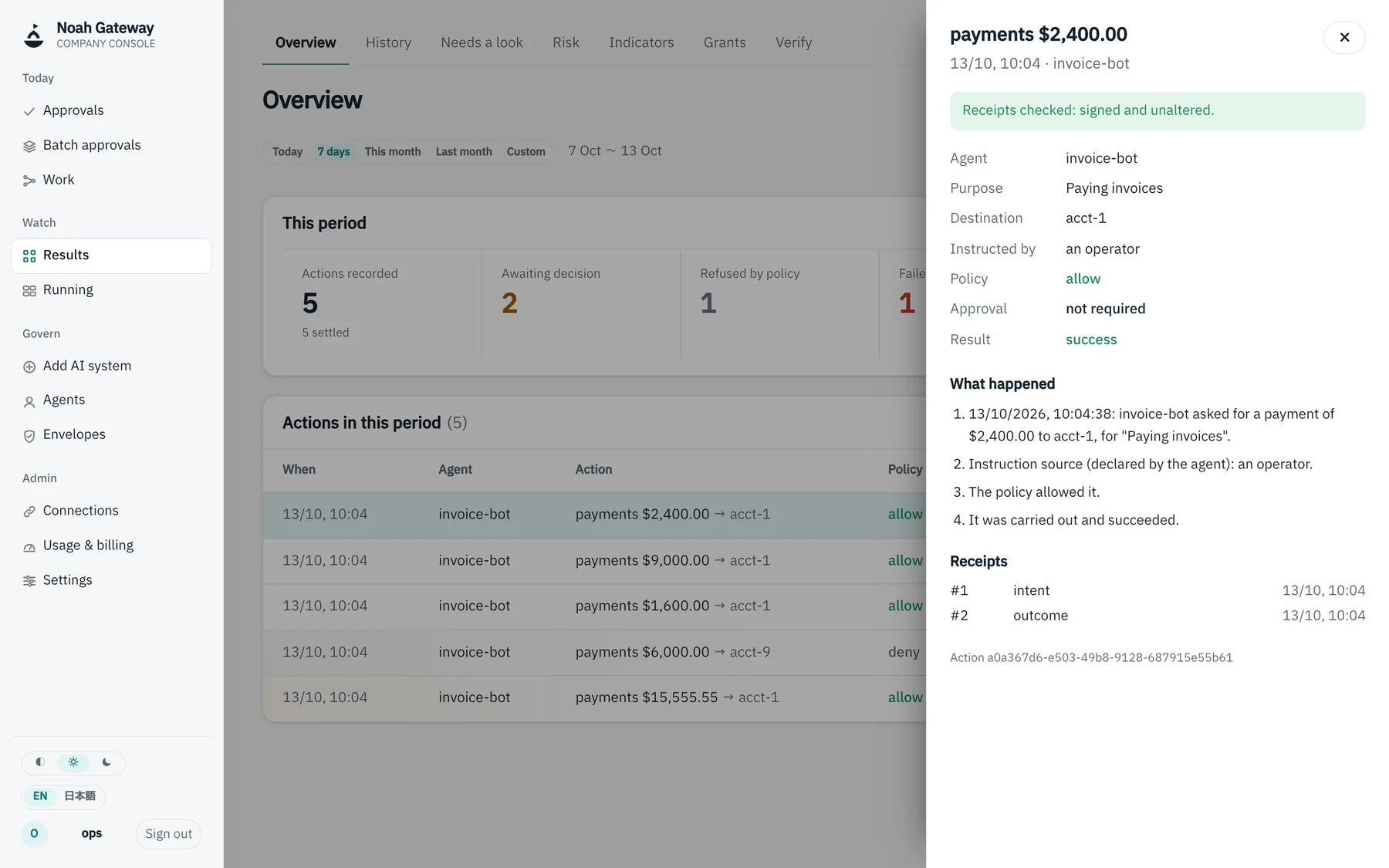Click the Usage & billing gauge icon
This screenshot has height=868, width=1389.
click(x=29, y=546)
